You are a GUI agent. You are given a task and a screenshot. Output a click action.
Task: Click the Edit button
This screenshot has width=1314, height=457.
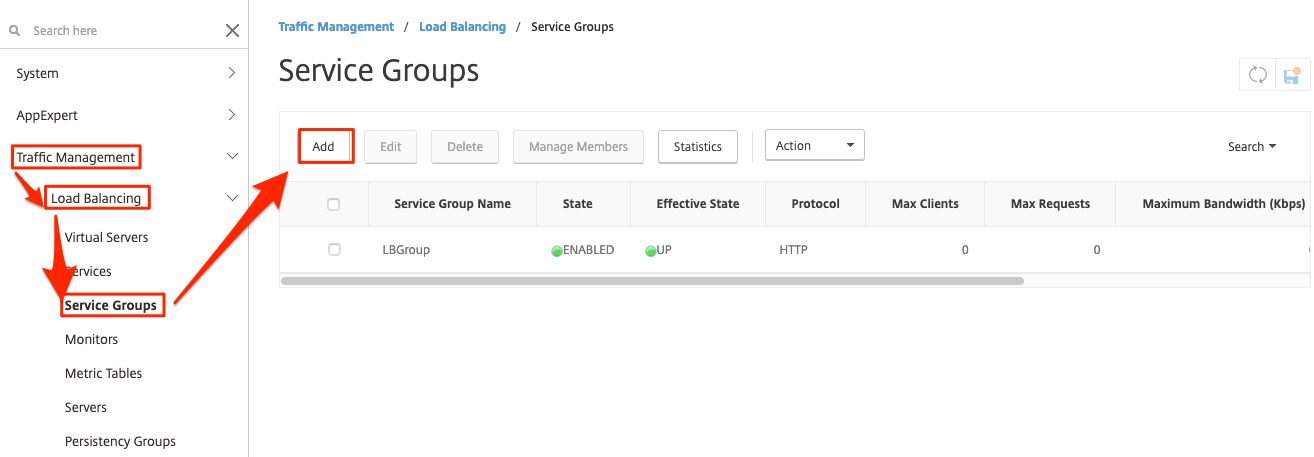(x=391, y=146)
